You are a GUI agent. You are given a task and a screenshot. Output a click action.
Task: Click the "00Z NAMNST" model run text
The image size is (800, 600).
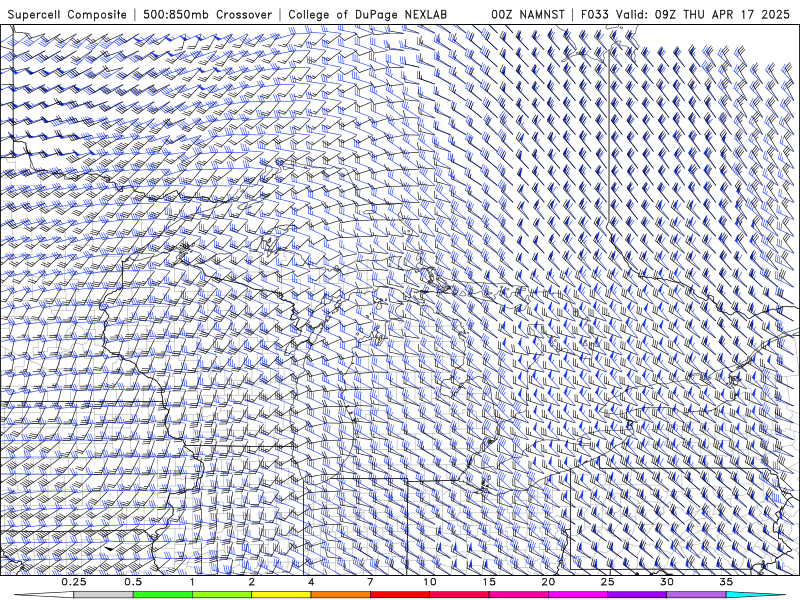(x=528, y=14)
